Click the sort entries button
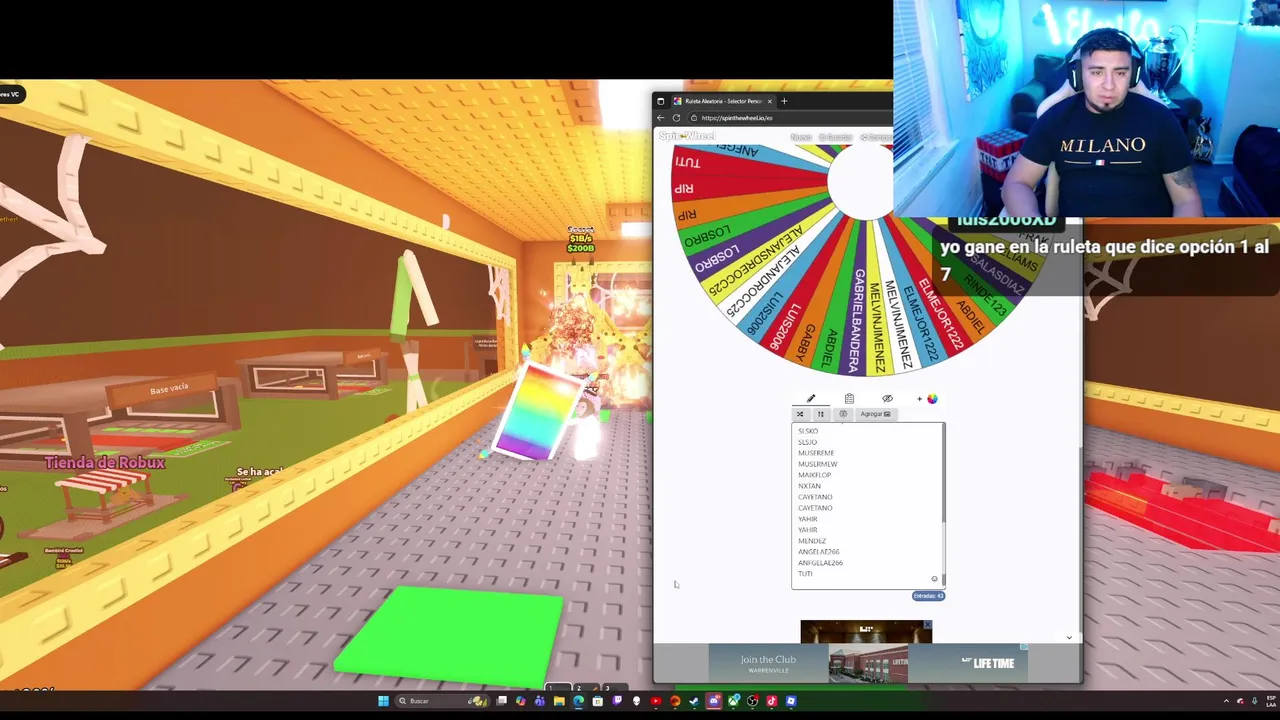 pos(821,414)
